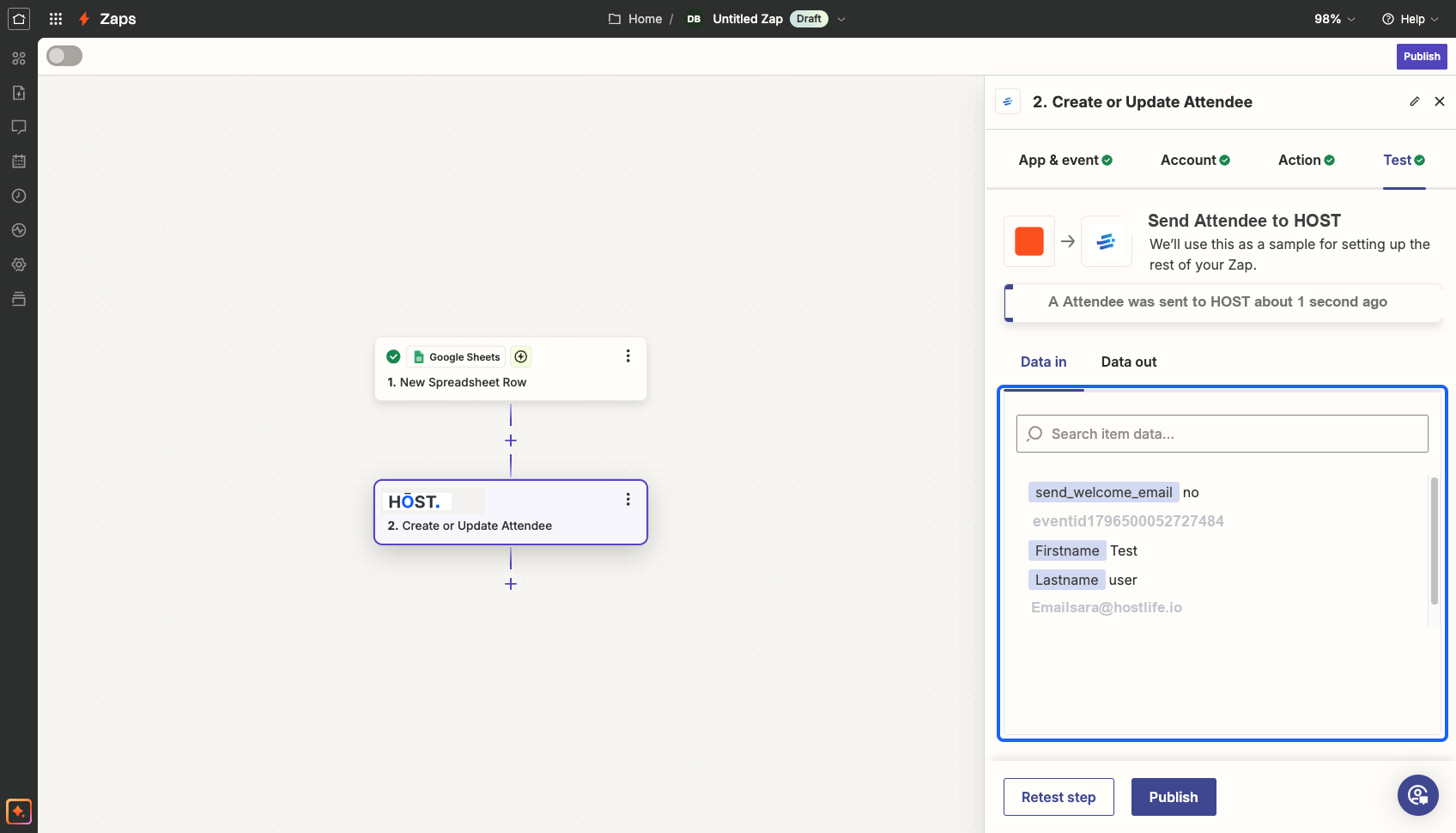
Task: Open the Help menu
Action: [1410, 19]
